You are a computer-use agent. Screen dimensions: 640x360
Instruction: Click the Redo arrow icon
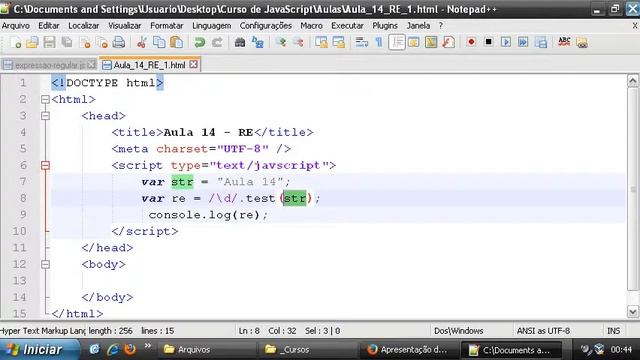coord(217,42)
